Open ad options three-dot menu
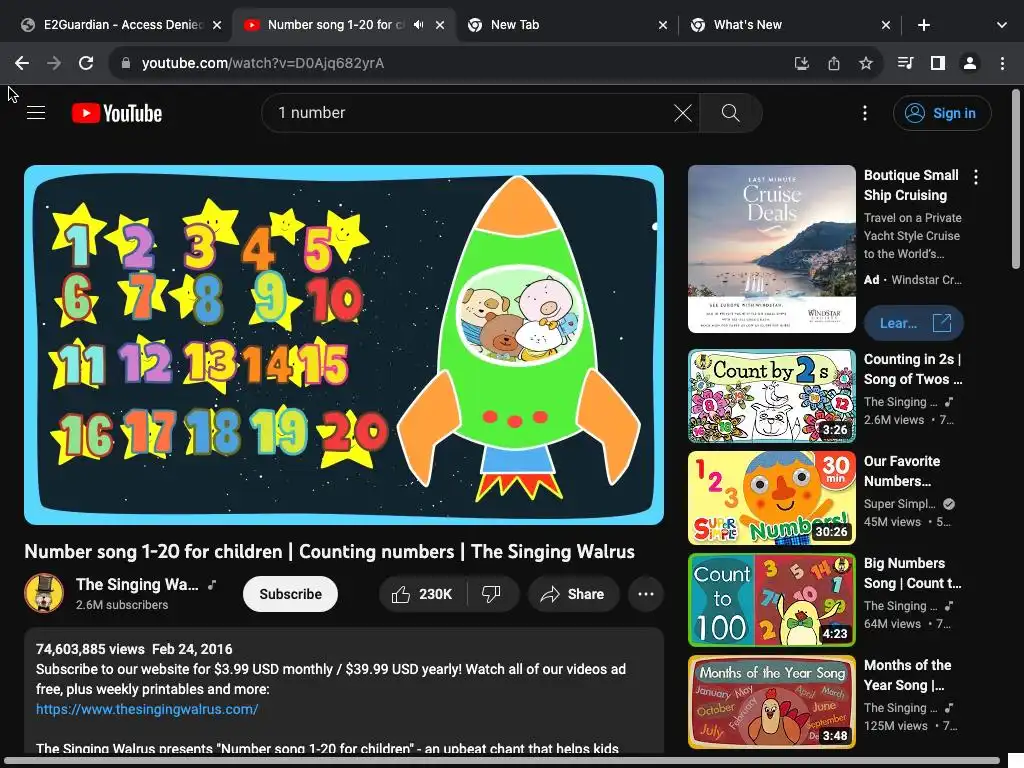Viewport: 1024px width, 768px height. [x=976, y=177]
